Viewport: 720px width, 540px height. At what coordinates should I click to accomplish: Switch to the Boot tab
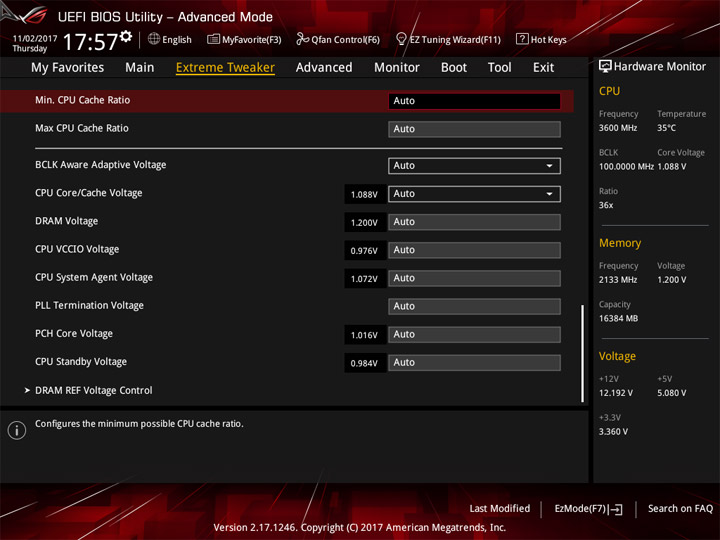coord(454,68)
